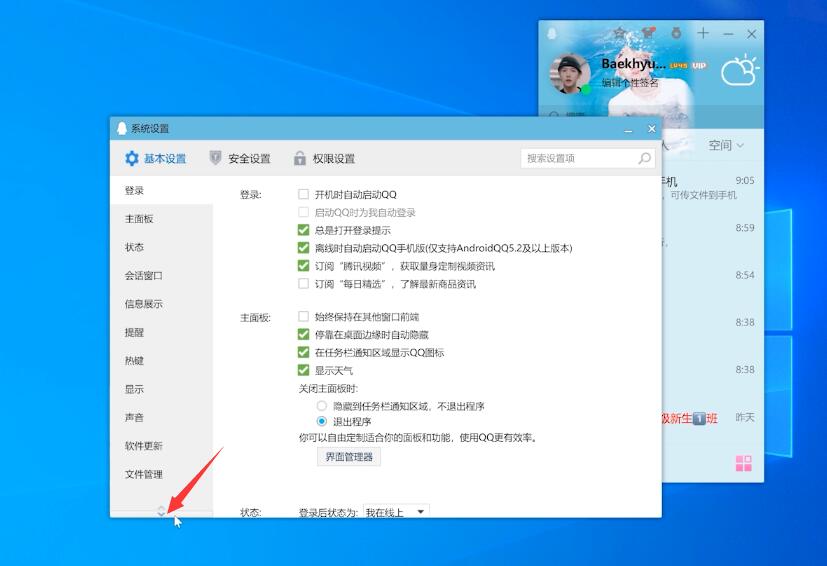
Task: Click the 编辑个性签名 signature text
Action: coord(630,83)
